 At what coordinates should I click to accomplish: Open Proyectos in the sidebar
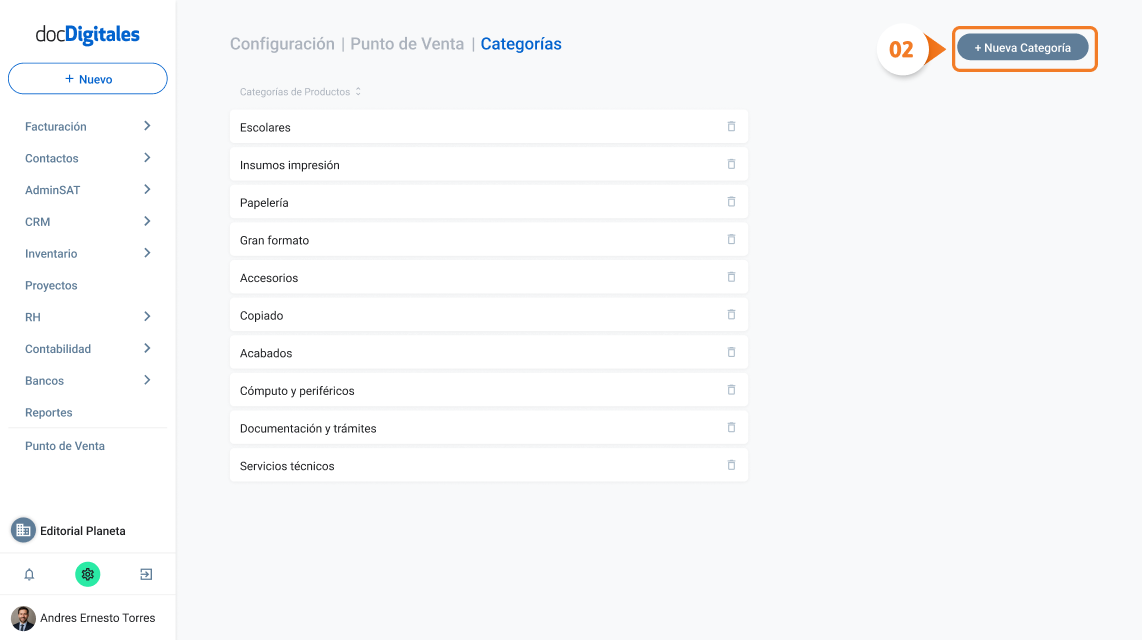[x=51, y=285]
